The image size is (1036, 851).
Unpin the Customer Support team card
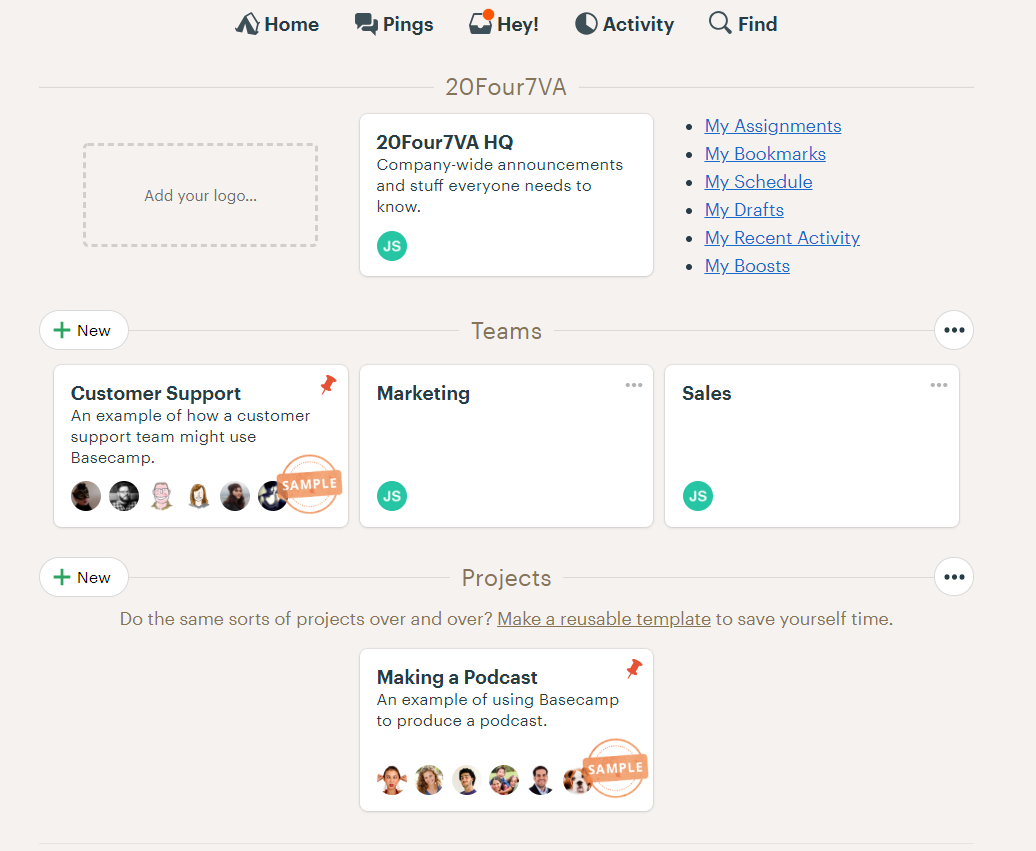(328, 384)
